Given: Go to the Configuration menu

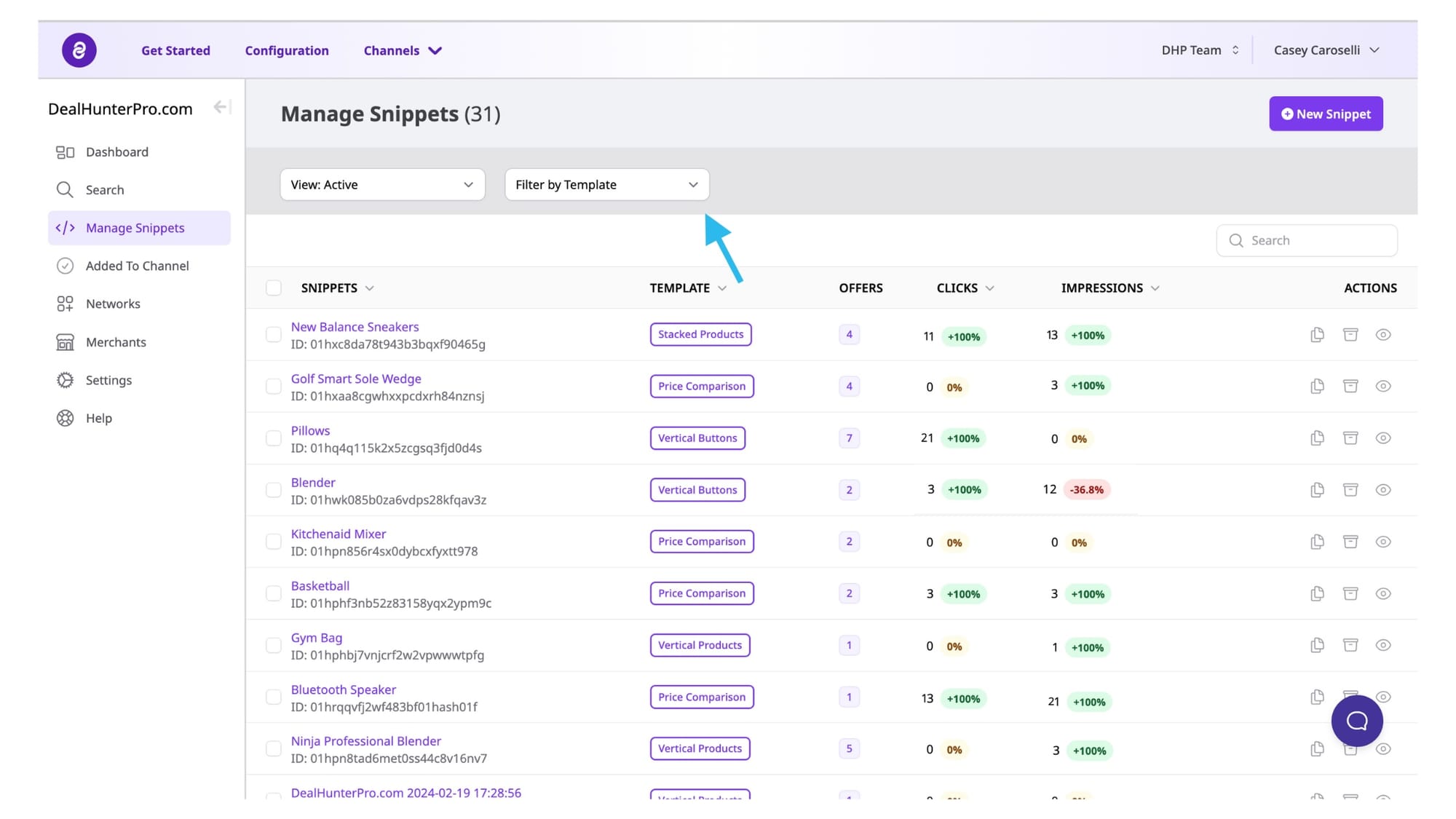Looking at the screenshot, I should tap(287, 51).
